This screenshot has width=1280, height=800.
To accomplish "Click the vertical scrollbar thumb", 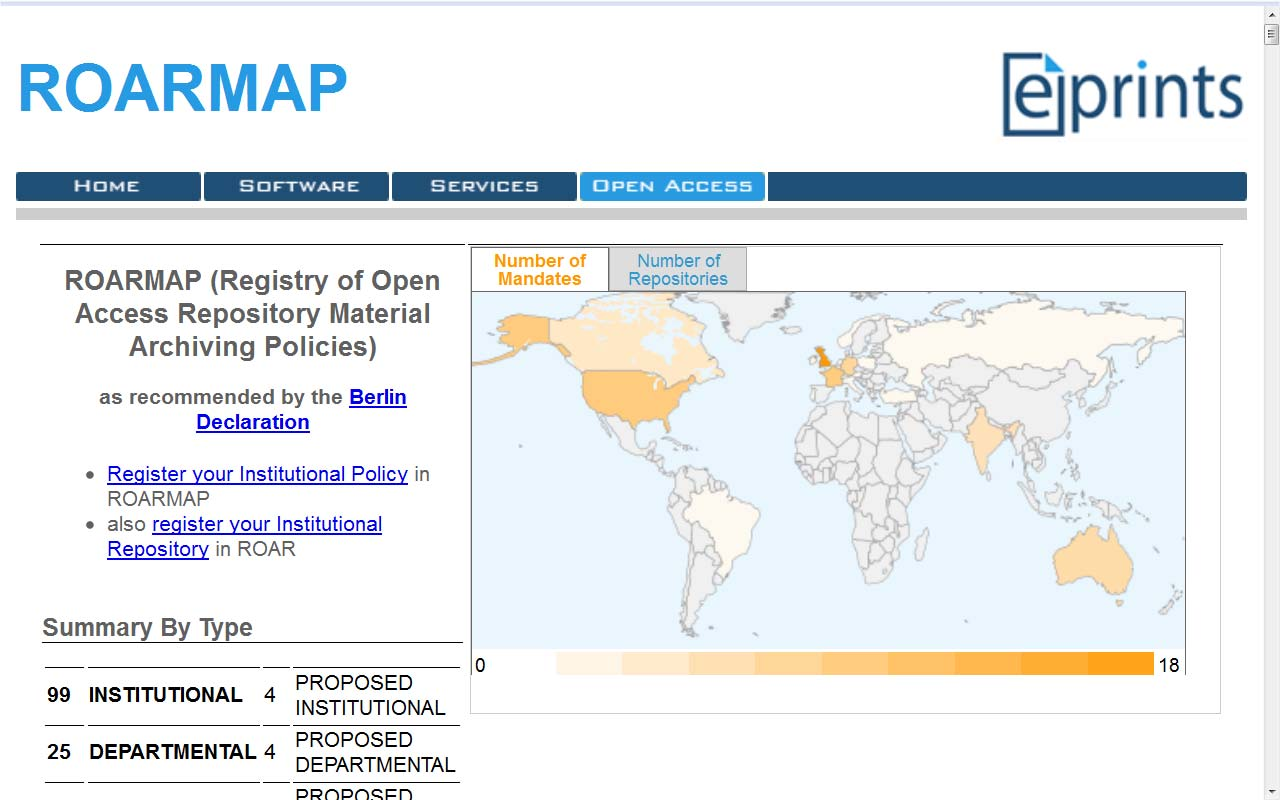I will (x=1272, y=35).
